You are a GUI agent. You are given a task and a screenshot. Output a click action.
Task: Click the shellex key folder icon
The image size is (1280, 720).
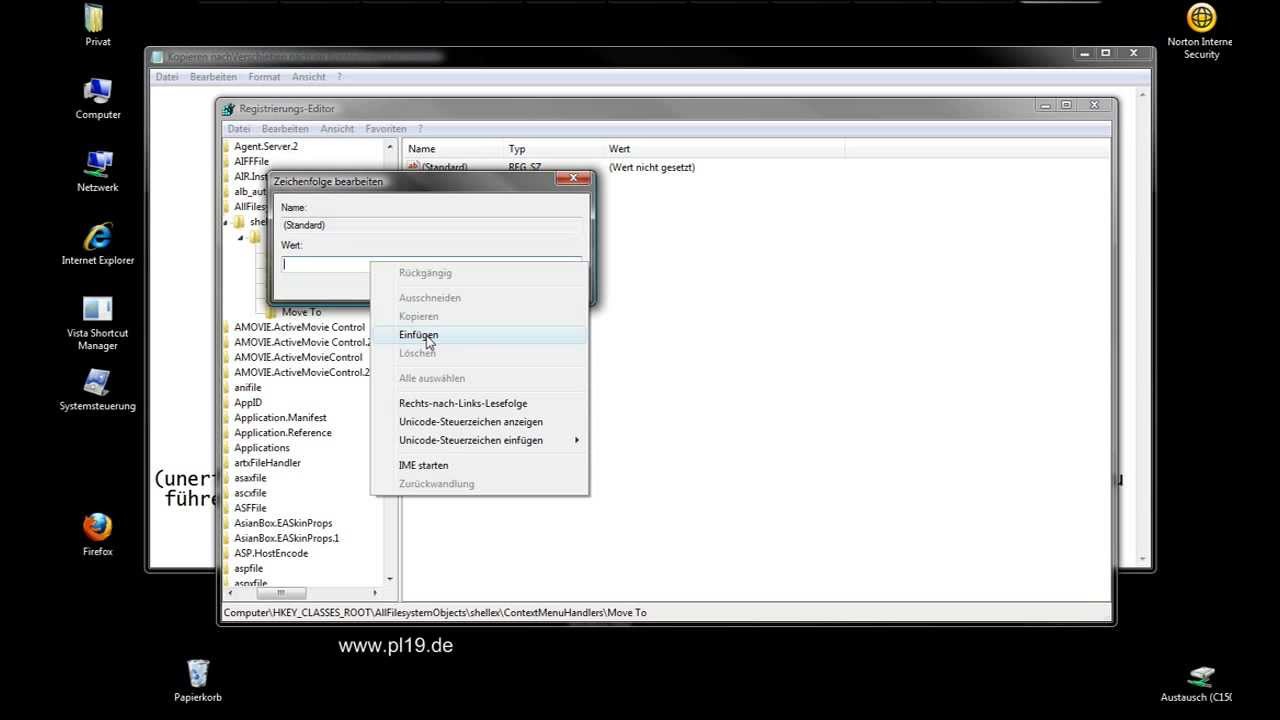click(240, 222)
